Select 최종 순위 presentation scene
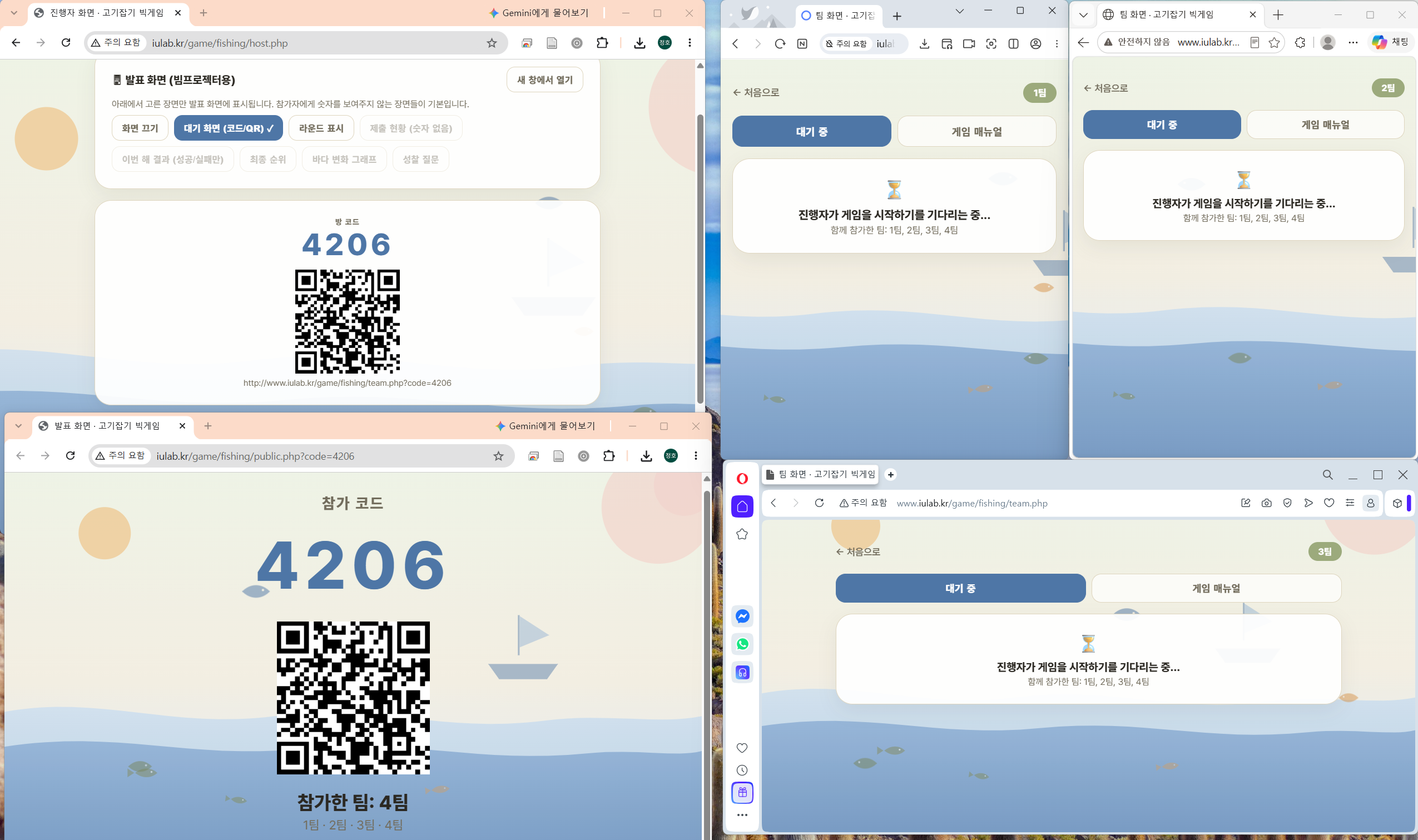 point(267,159)
